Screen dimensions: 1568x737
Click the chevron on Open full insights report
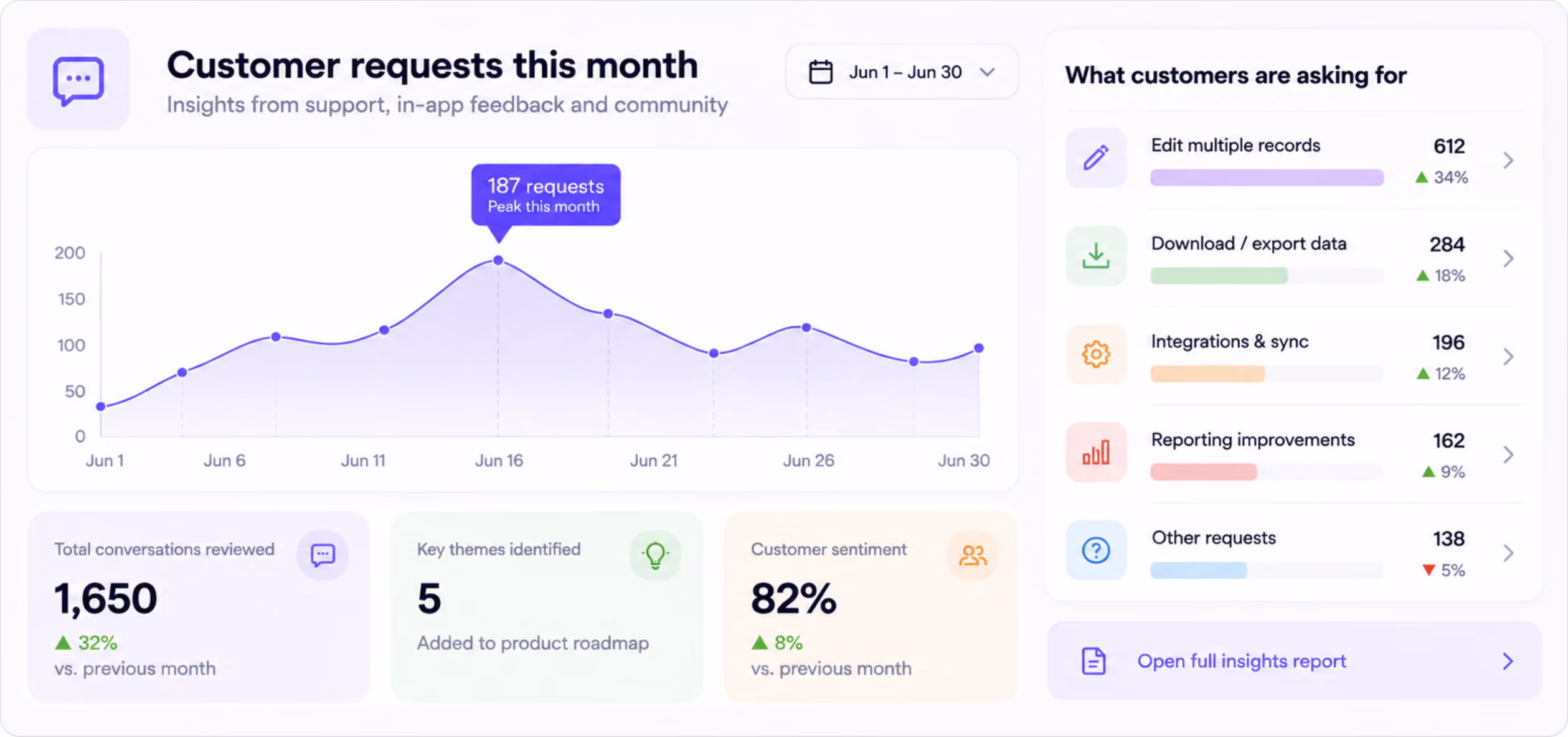(1508, 661)
